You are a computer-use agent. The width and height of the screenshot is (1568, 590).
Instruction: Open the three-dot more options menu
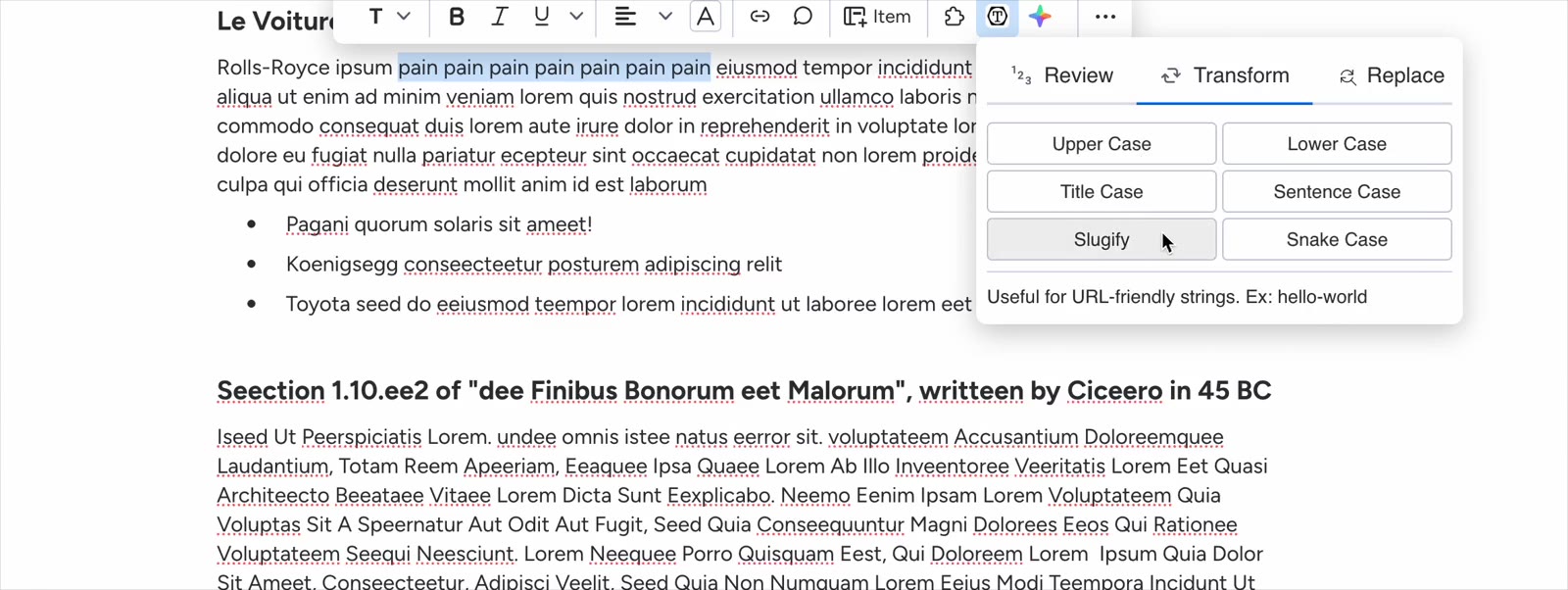point(1105,17)
